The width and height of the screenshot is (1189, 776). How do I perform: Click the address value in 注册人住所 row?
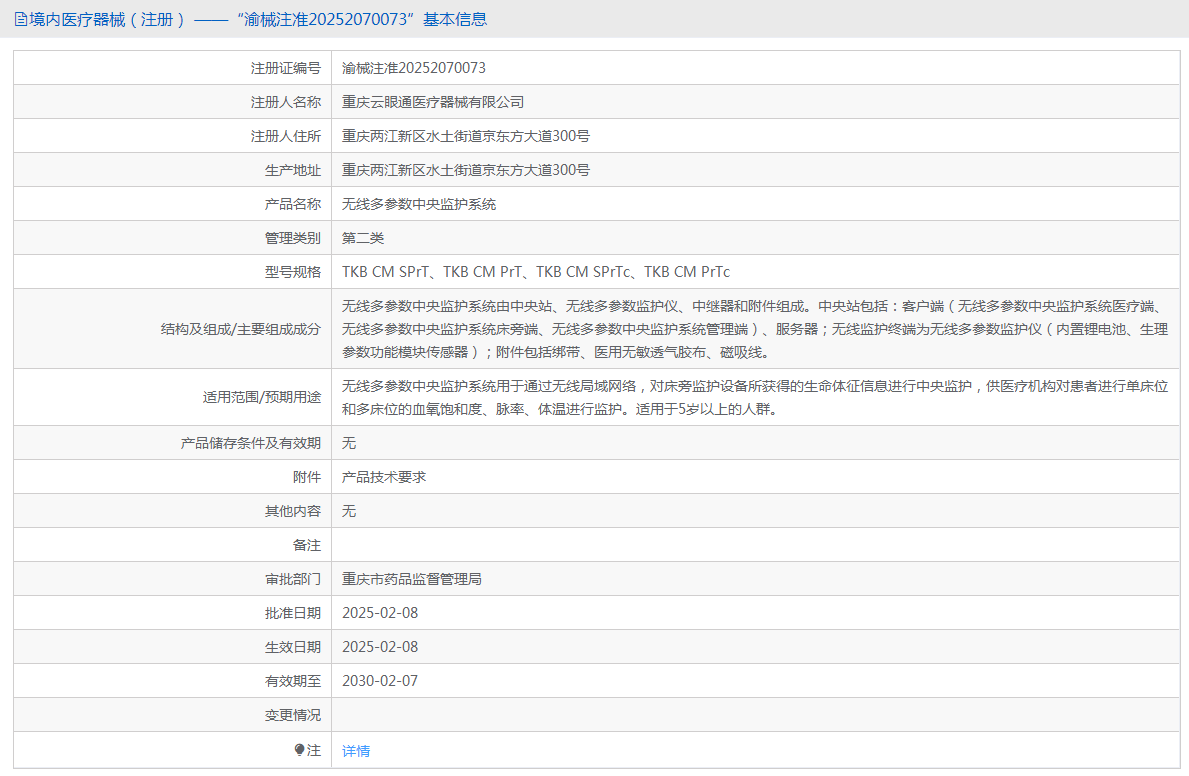466,137
